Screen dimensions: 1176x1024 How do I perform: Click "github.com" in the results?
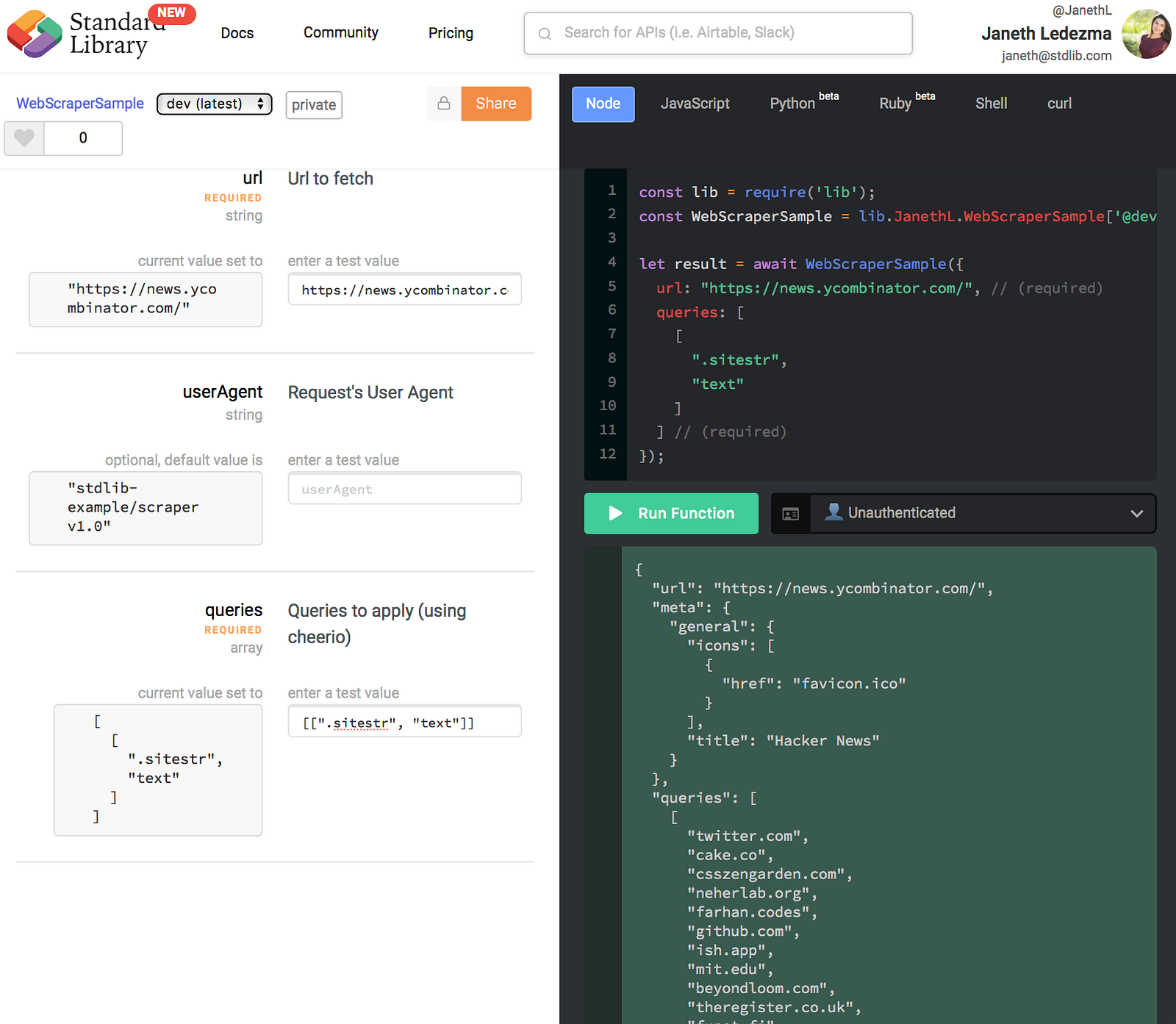[x=739, y=931]
